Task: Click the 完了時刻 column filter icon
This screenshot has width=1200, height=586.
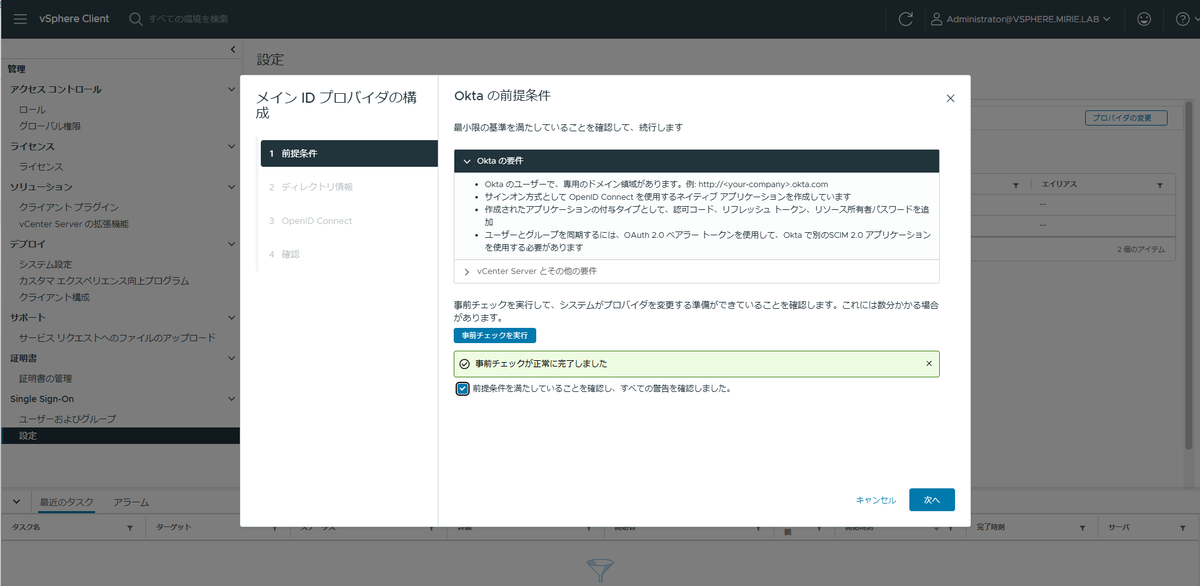Action: 1083,526
